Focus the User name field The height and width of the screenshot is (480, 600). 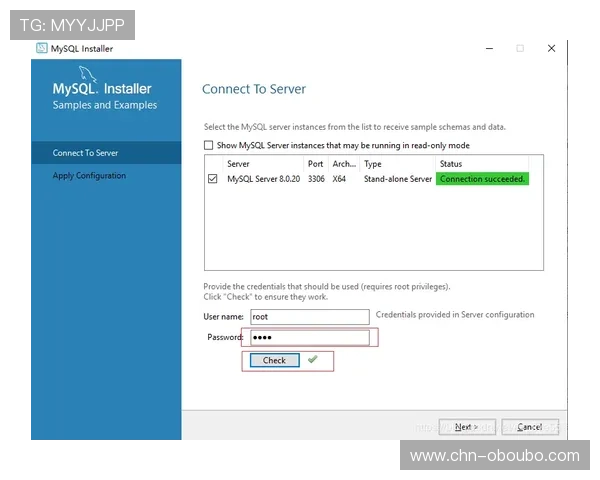coord(310,317)
